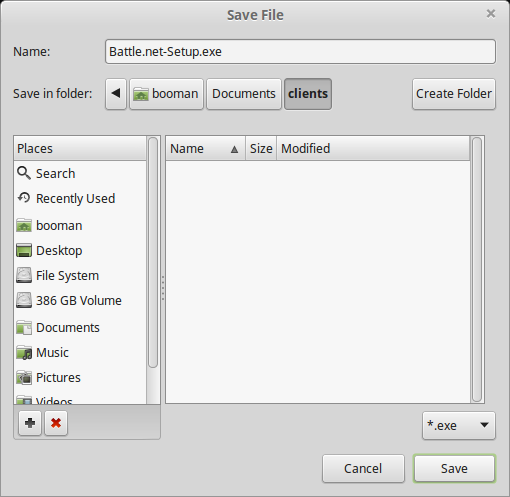Click the Cancel button
Image resolution: width=510 pixels, height=497 pixels.
point(363,468)
